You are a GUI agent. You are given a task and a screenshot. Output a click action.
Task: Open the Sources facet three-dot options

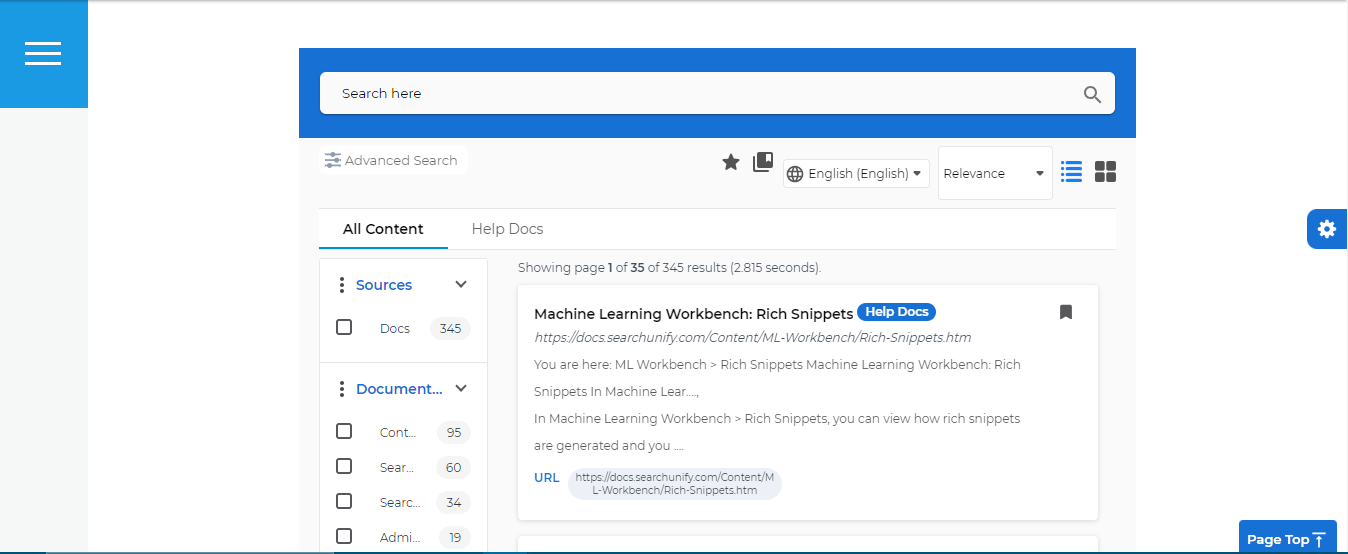point(342,285)
